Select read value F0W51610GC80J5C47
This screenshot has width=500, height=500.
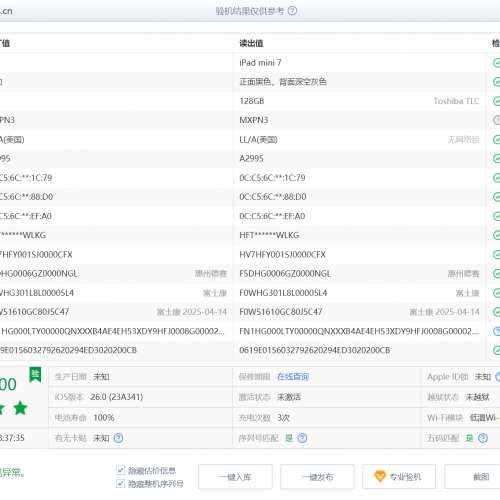coord(281,312)
